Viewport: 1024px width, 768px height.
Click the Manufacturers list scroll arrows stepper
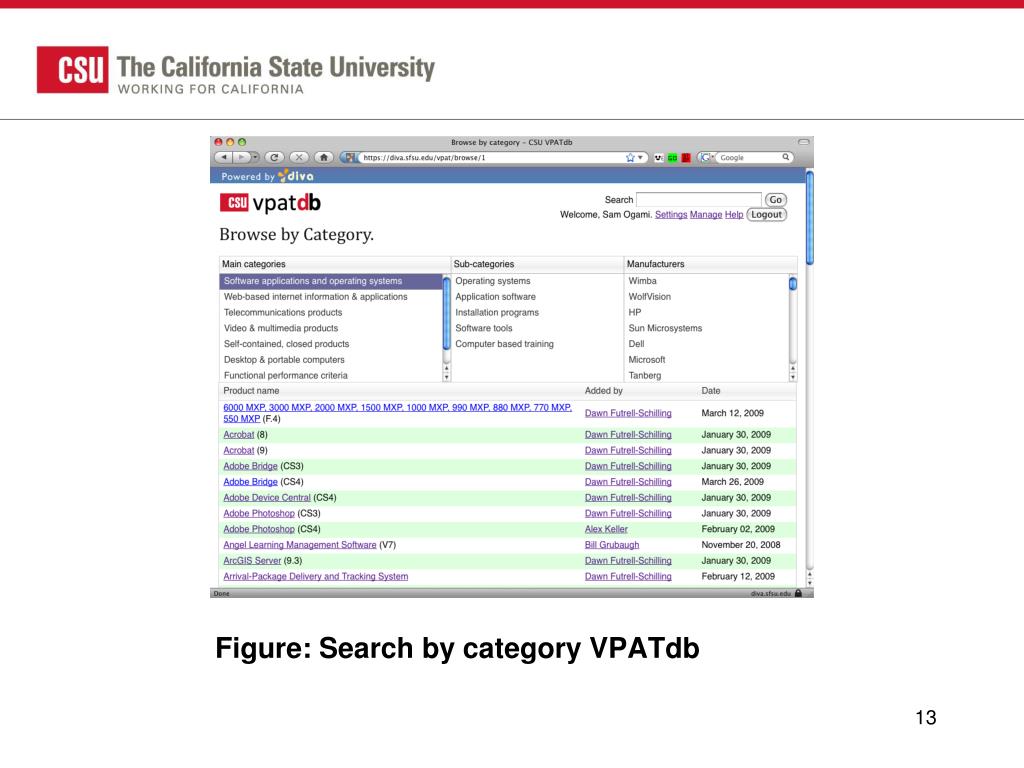793,373
